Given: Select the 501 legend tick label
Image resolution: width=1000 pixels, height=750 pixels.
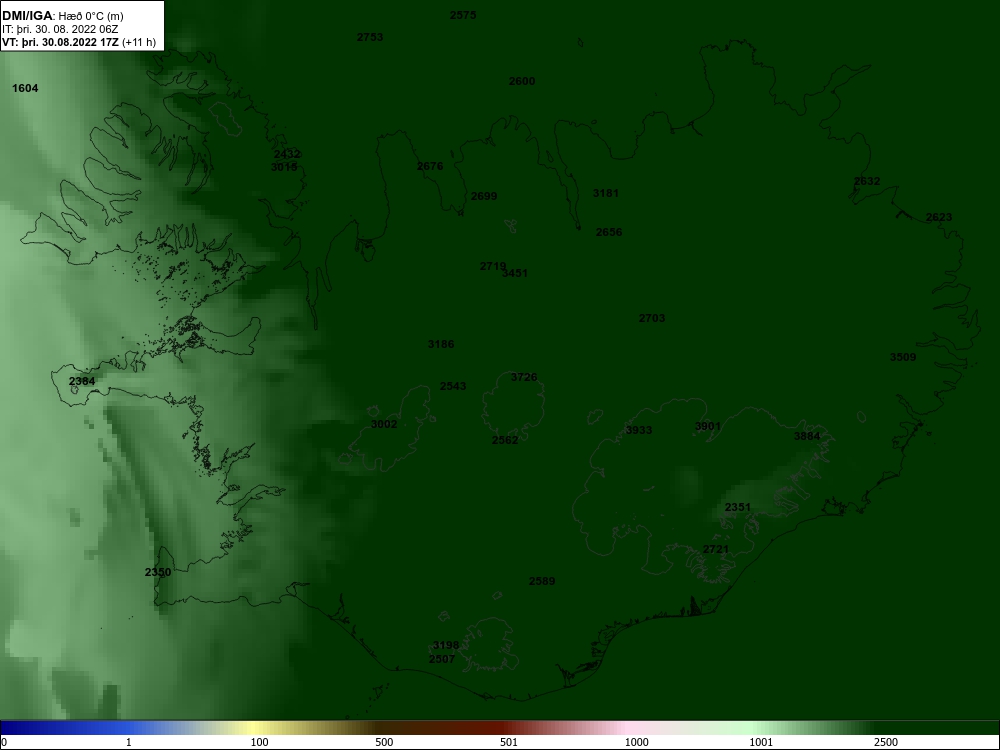Looking at the screenshot, I should click(509, 742).
